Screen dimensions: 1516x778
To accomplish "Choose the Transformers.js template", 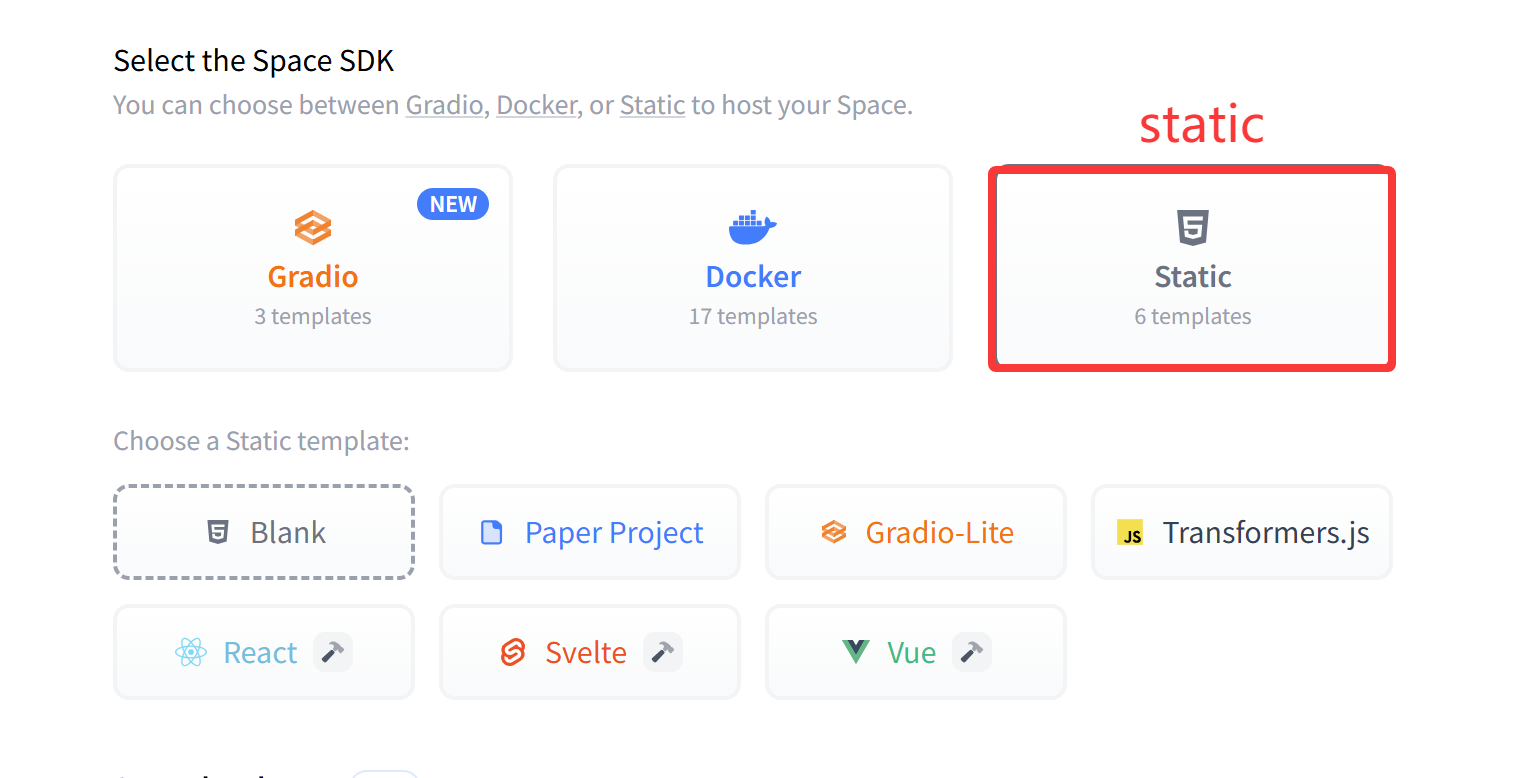I will (1242, 532).
